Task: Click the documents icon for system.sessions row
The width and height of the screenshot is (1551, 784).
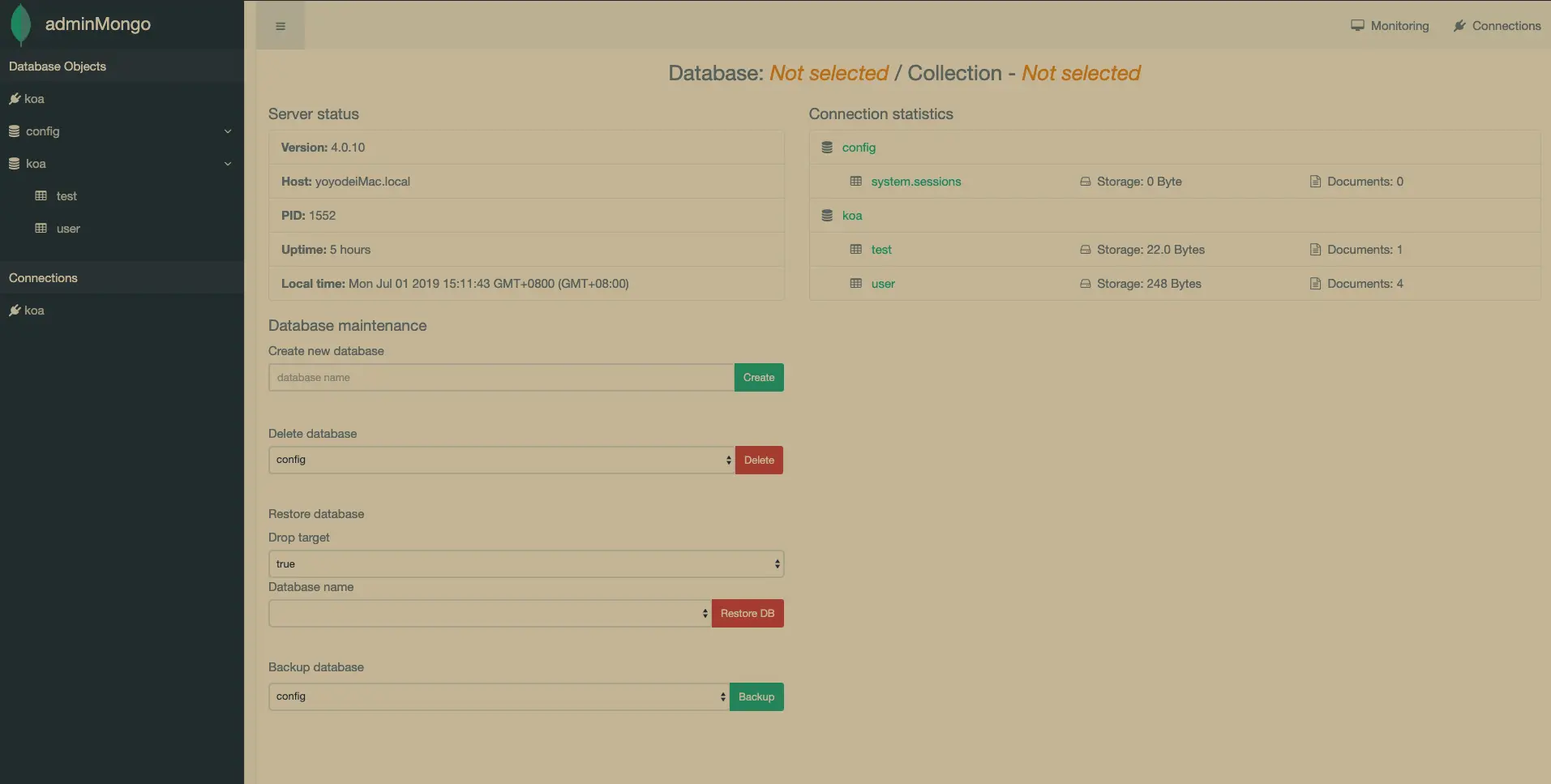Action: click(x=1315, y=182)
